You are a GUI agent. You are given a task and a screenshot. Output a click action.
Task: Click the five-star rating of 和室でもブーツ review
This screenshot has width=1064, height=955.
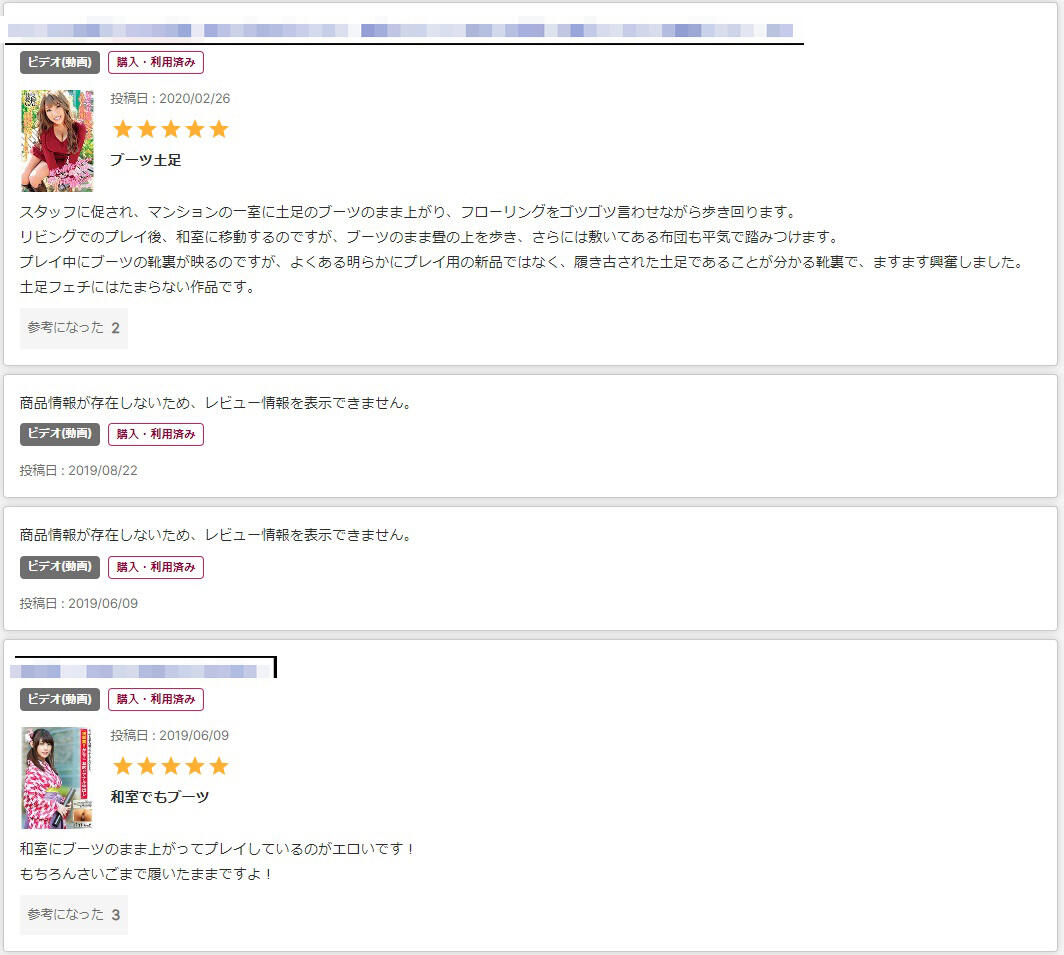coord(171,766)
